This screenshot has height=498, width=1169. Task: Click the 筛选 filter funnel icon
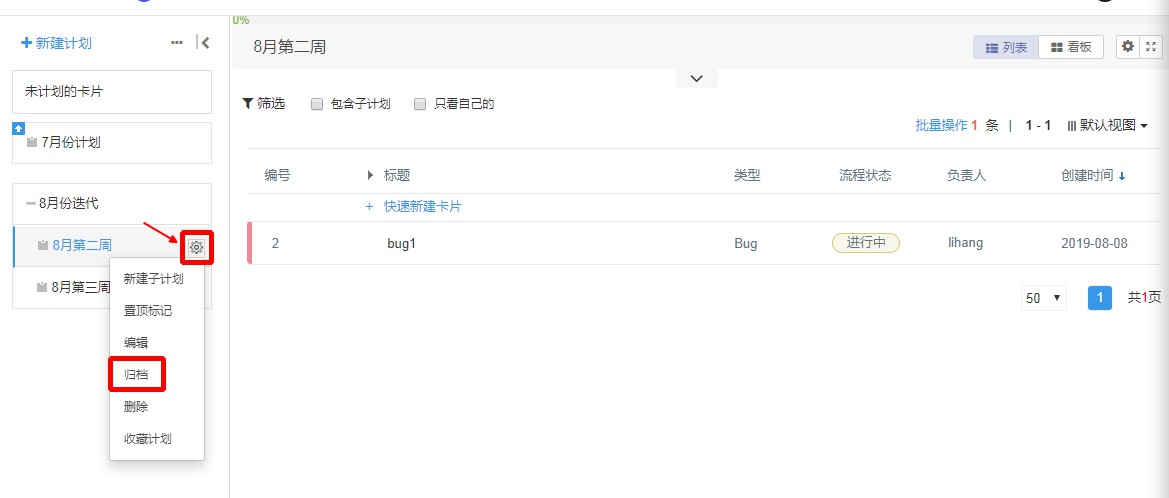(248, 103)
